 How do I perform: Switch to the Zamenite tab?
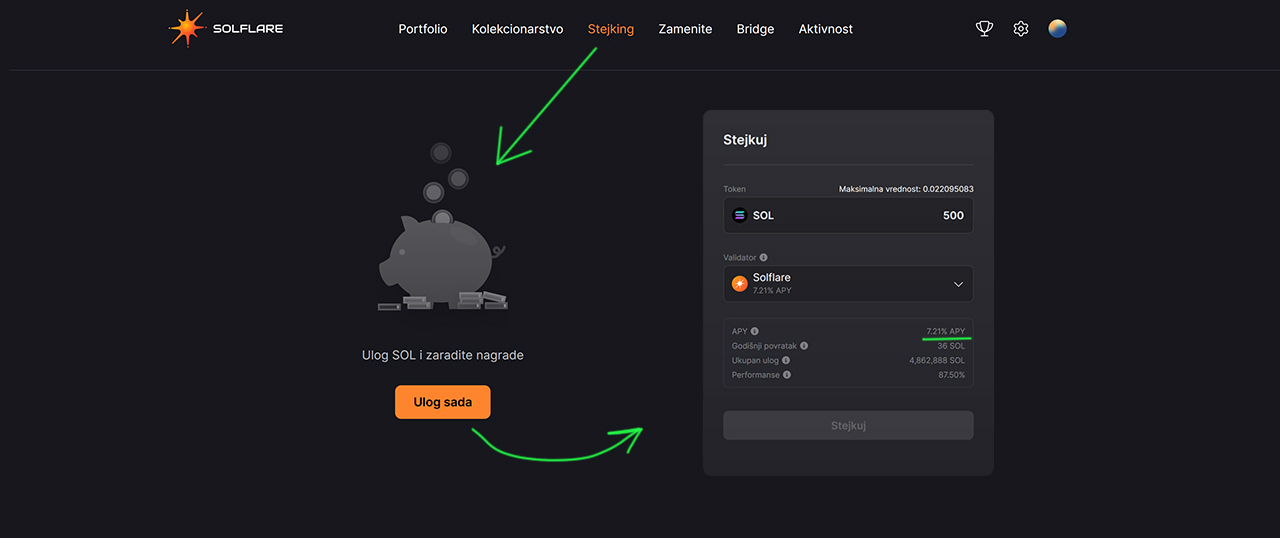(x=685, y=29)
